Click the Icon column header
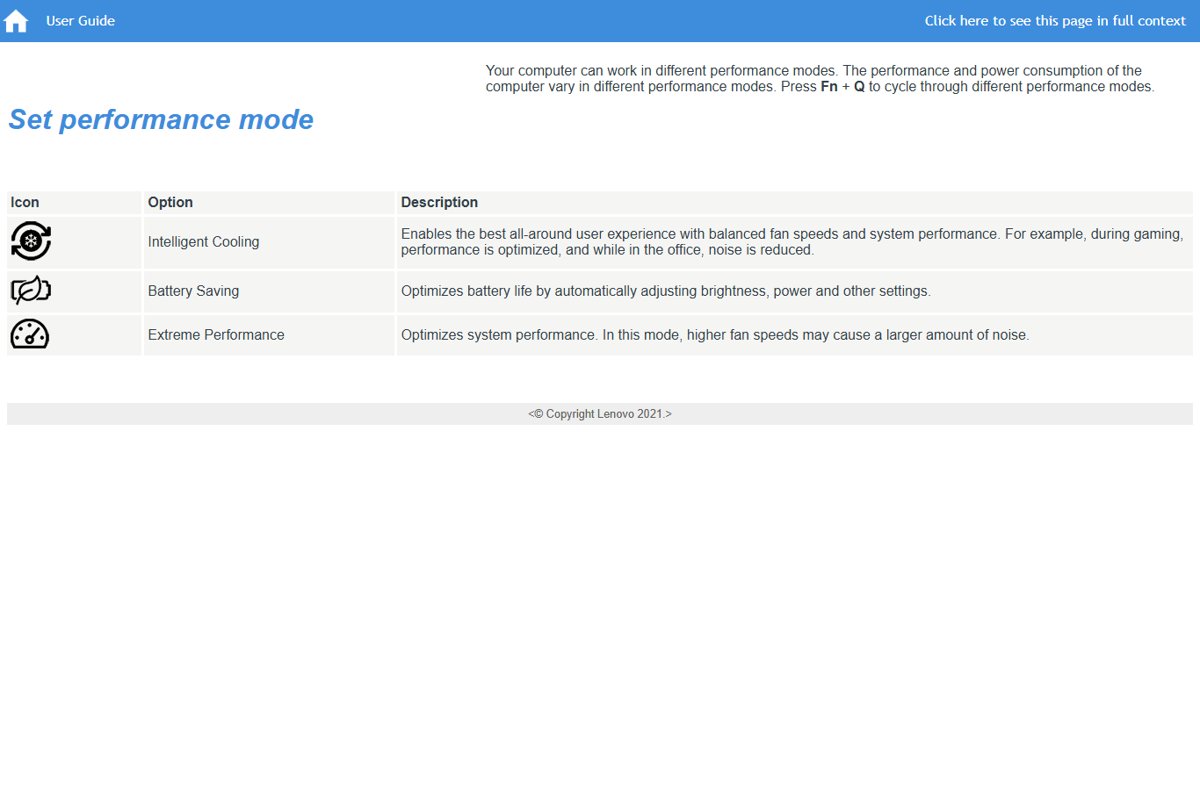The width and height of the screenshot is (1200, 790). pyautogui.click(x=25, y=202)
